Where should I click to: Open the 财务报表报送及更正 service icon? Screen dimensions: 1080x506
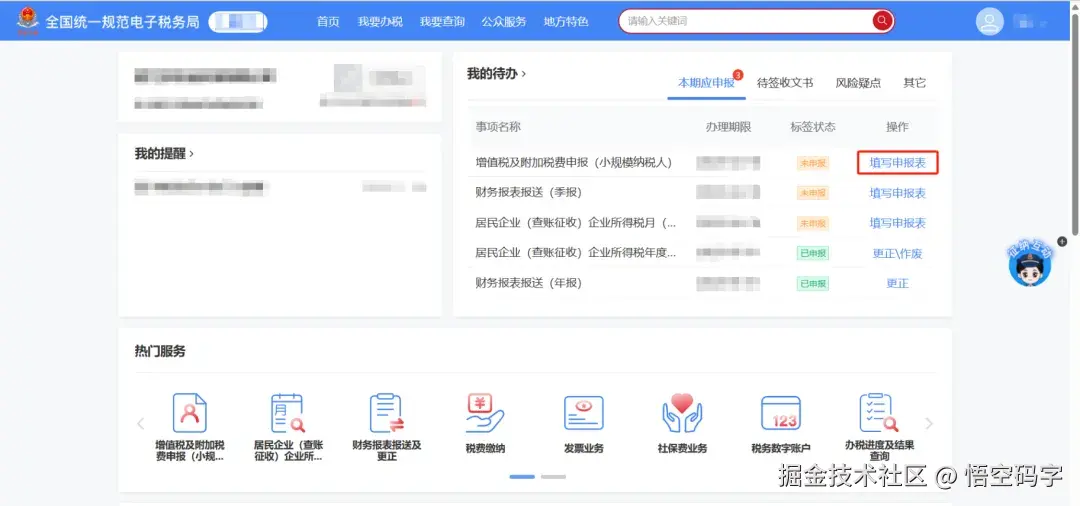(386, 413)
